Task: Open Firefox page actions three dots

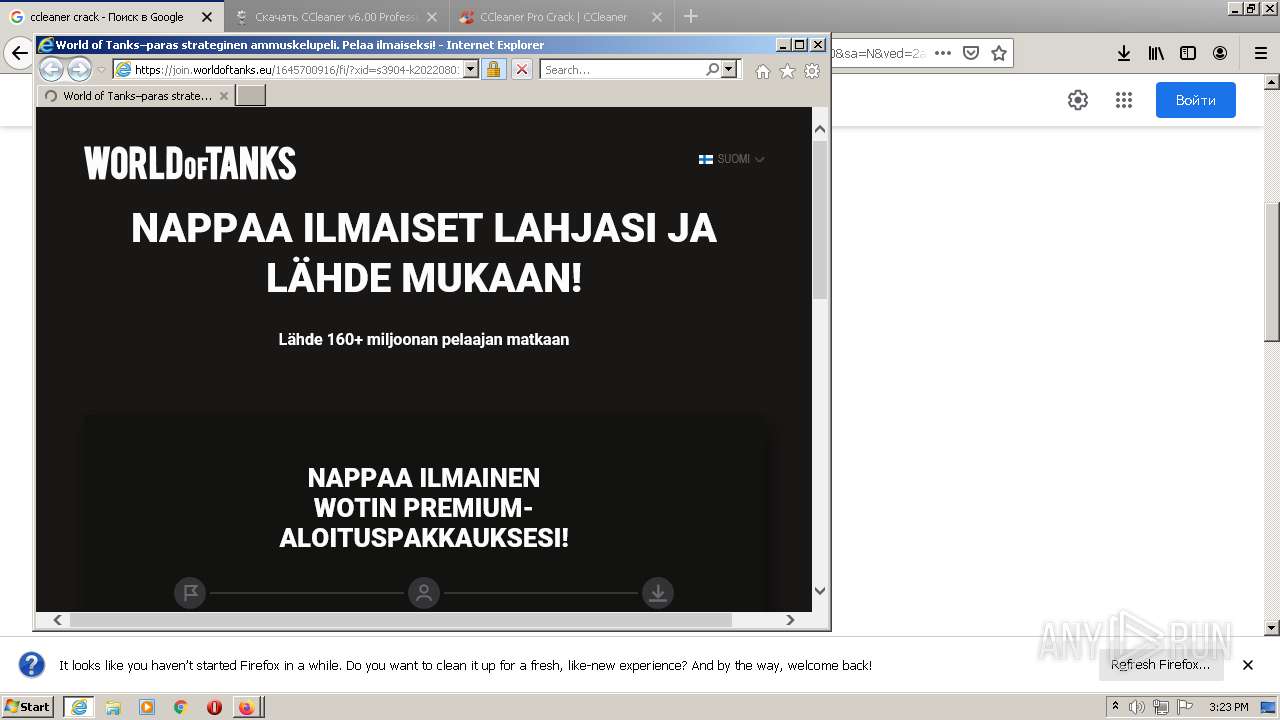Action: coord(943,53)
